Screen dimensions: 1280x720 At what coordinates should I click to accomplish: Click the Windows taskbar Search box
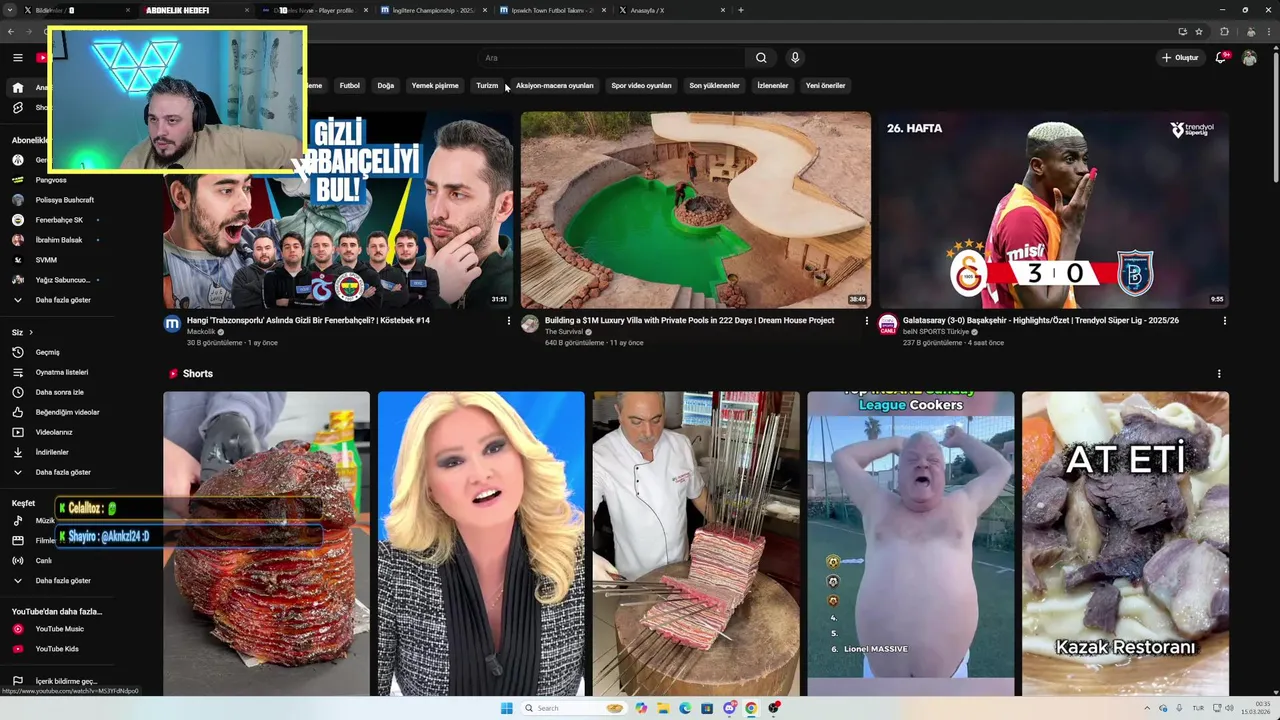[574, 708]
